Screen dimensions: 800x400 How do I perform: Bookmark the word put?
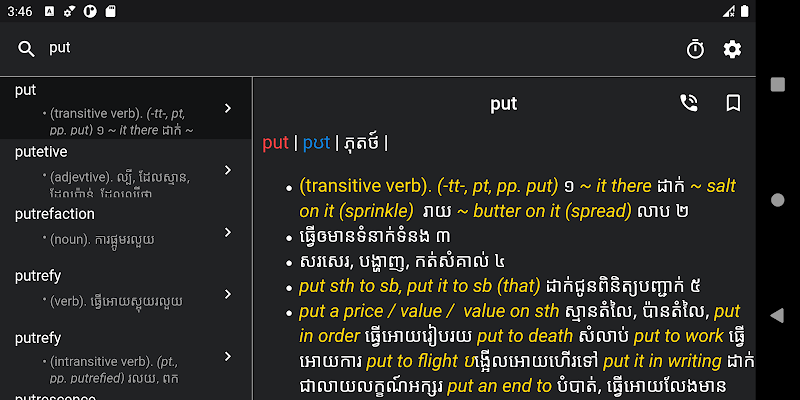click(733, 103)
